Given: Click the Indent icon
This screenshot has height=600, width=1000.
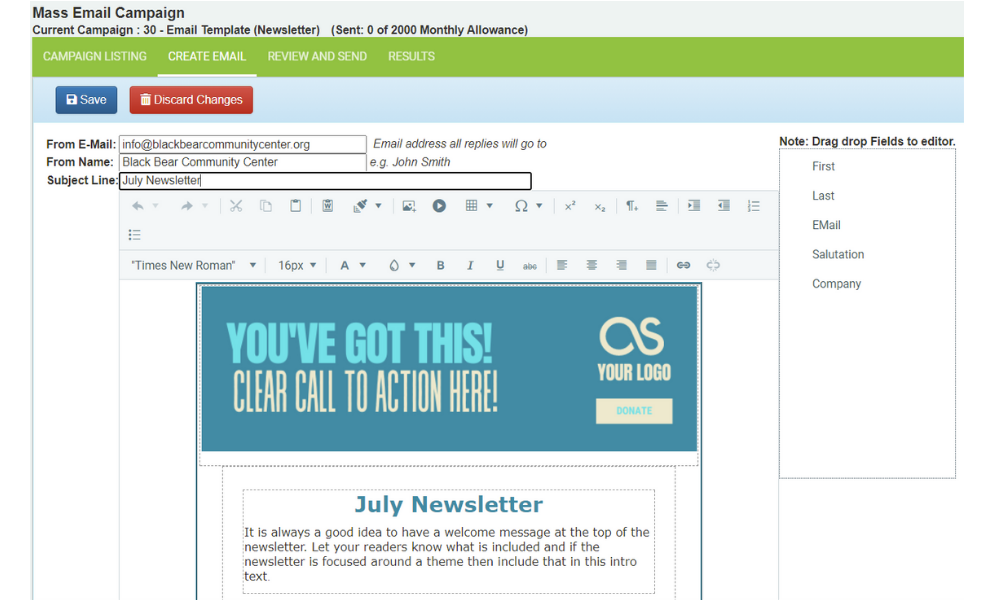Looking at the screenshot, I should 694,206.
